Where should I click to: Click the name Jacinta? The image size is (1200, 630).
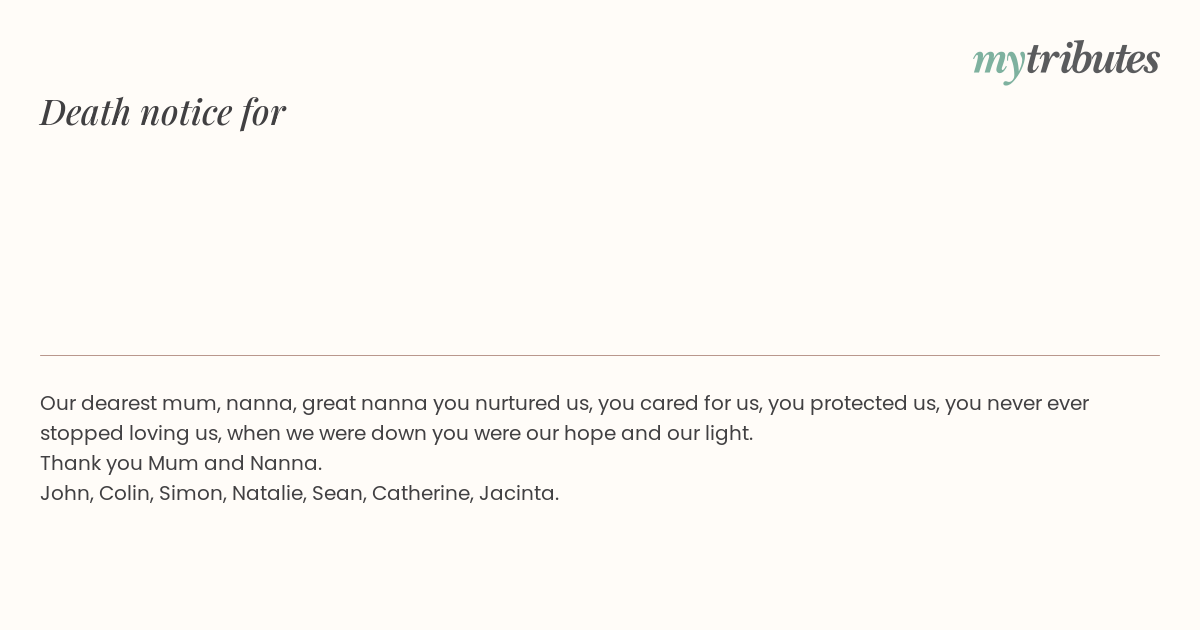517,493
